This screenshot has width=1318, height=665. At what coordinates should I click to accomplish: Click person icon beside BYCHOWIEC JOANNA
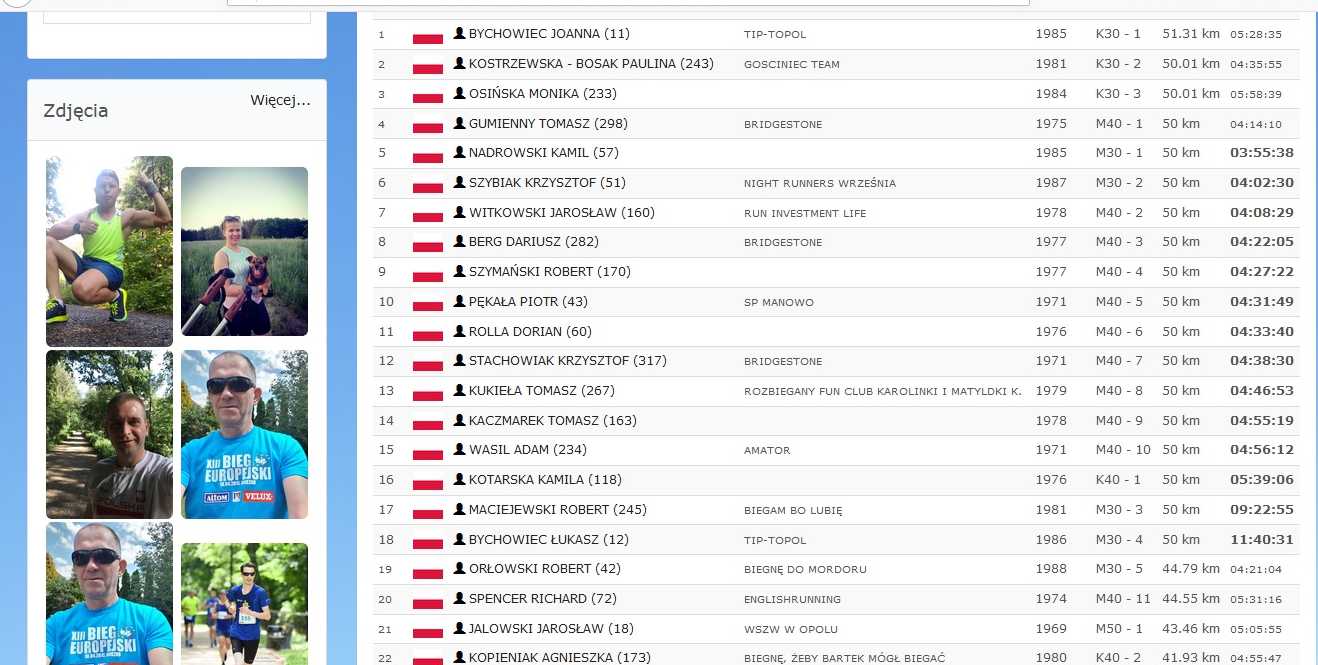(459, 34)
